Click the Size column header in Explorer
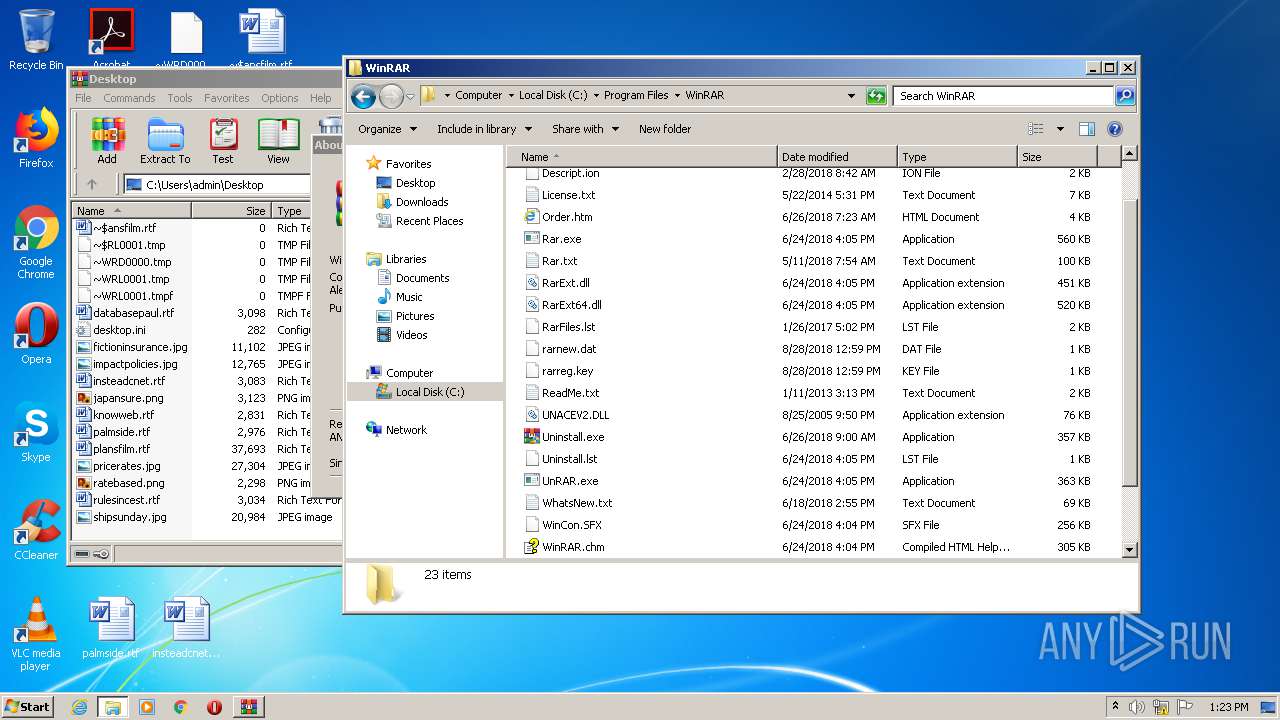This screenshot has height=720, width=1280. click(x=1056, y=157)
